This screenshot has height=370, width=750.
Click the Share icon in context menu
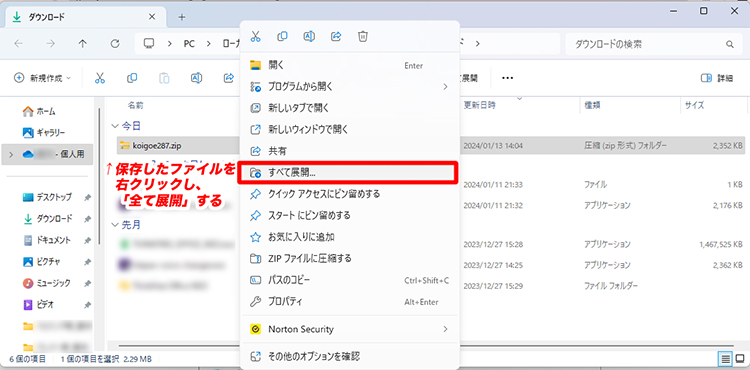point(336,36)
